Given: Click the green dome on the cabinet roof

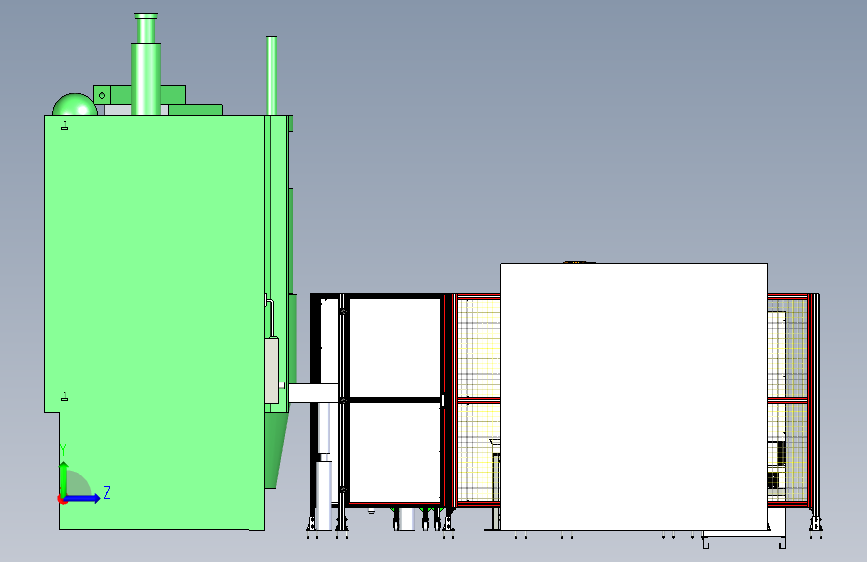Looking at the screenshot, I should pos(75,105).
